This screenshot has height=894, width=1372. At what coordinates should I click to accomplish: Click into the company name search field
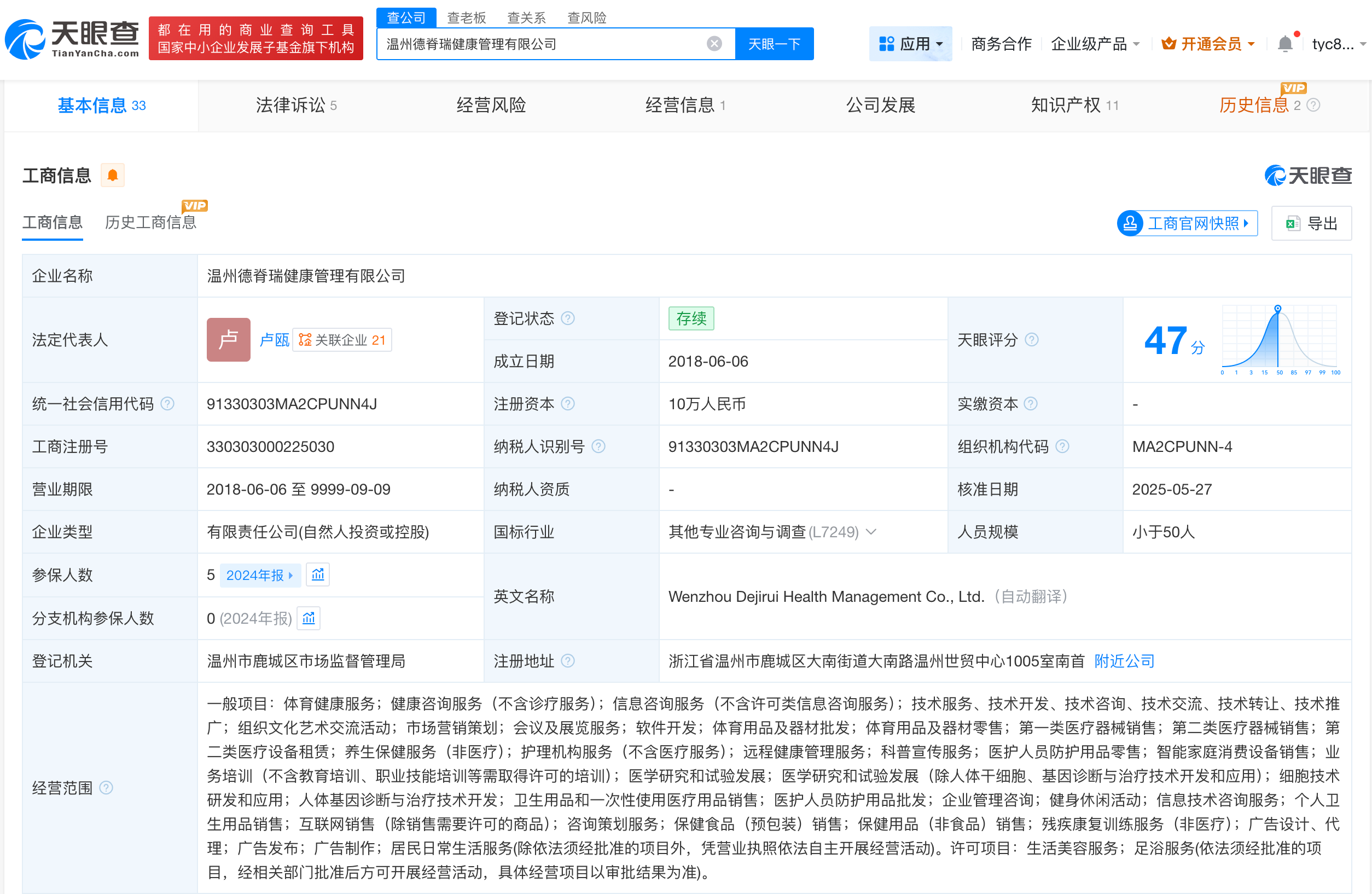point(542,44)
